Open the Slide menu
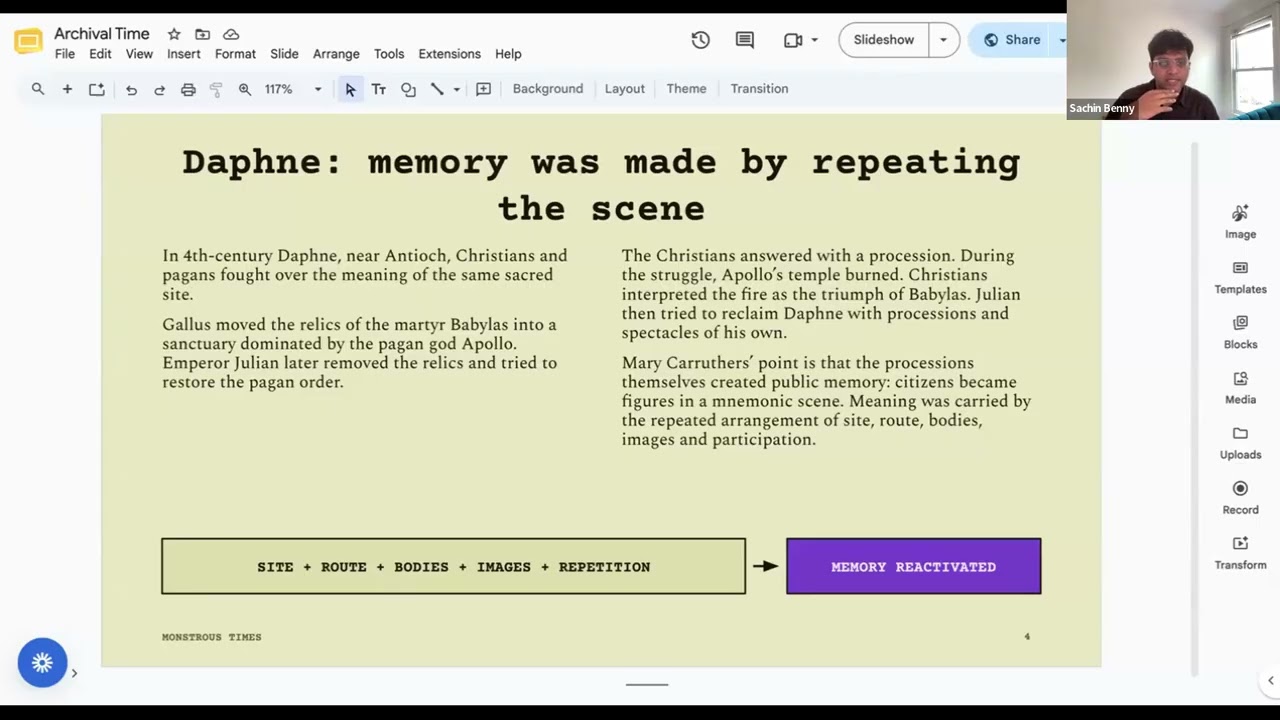 [x=284, y=54]
